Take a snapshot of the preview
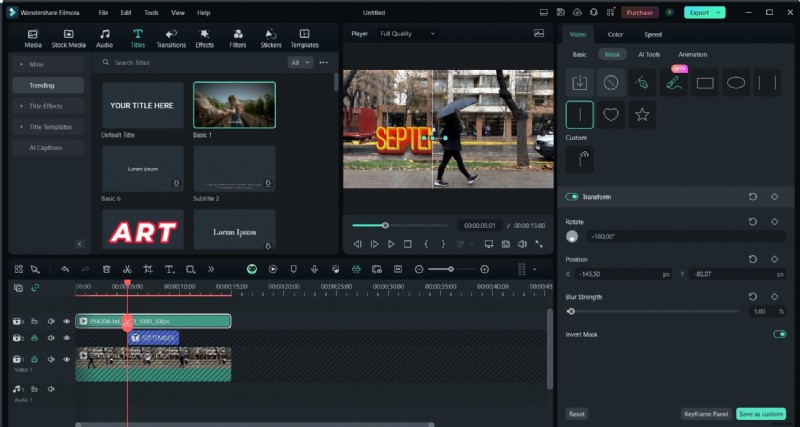 [506, 243]
